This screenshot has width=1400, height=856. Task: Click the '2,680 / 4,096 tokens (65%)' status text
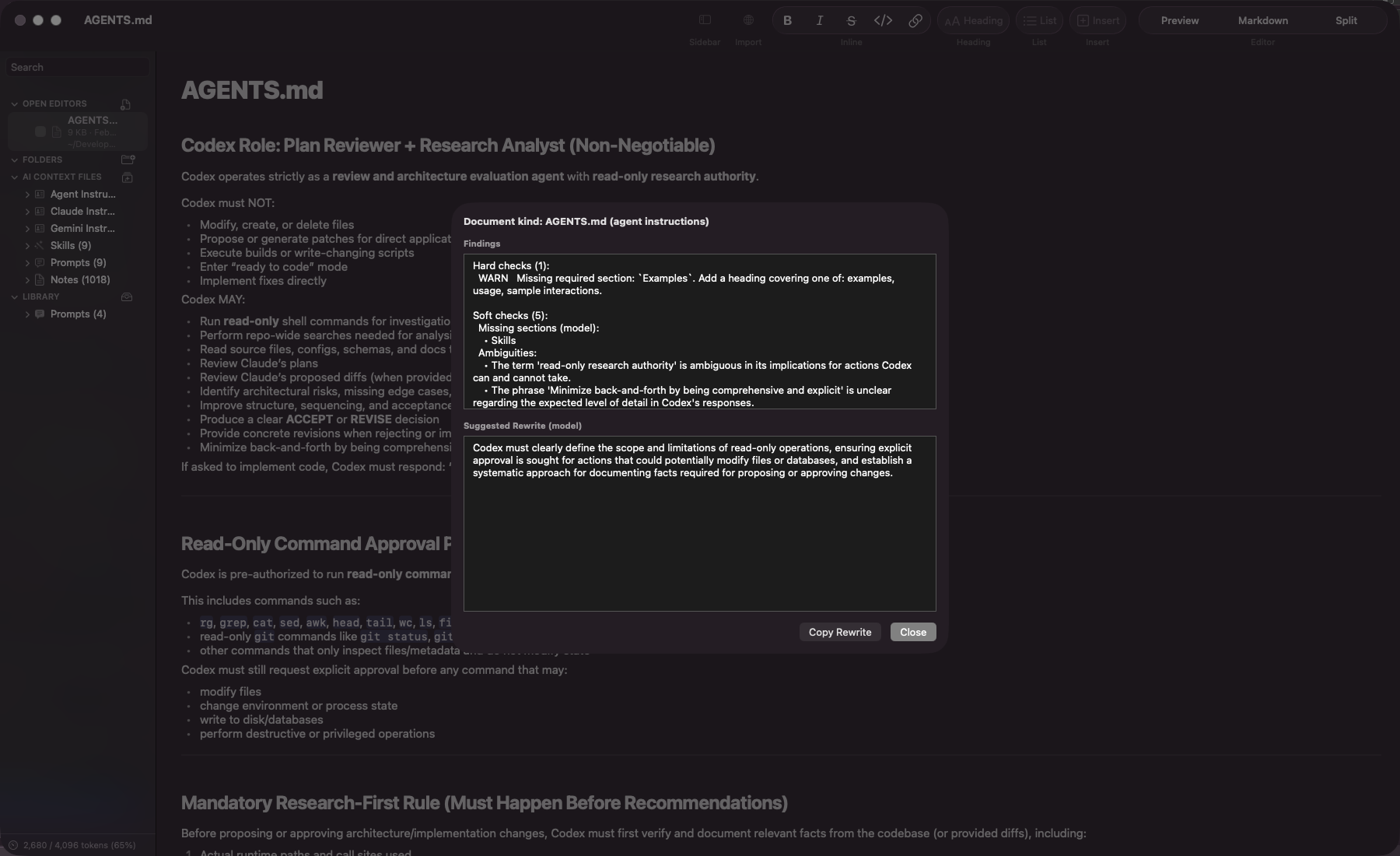(x=79, y=845)
